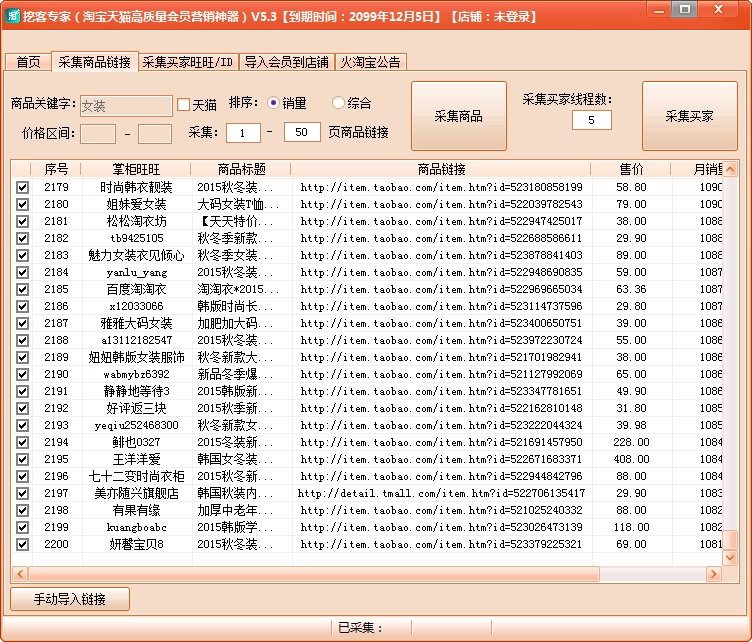Click the app logo icon in title bar
The width and height of the screenshot is (752, 642).
[12, 16]
